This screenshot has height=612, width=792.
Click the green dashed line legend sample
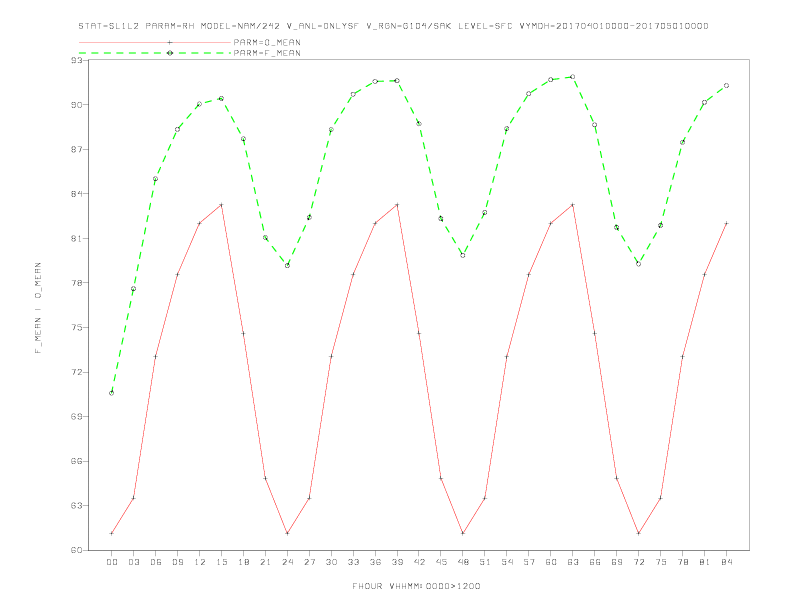pyautogui.click(x=155, y=53)
